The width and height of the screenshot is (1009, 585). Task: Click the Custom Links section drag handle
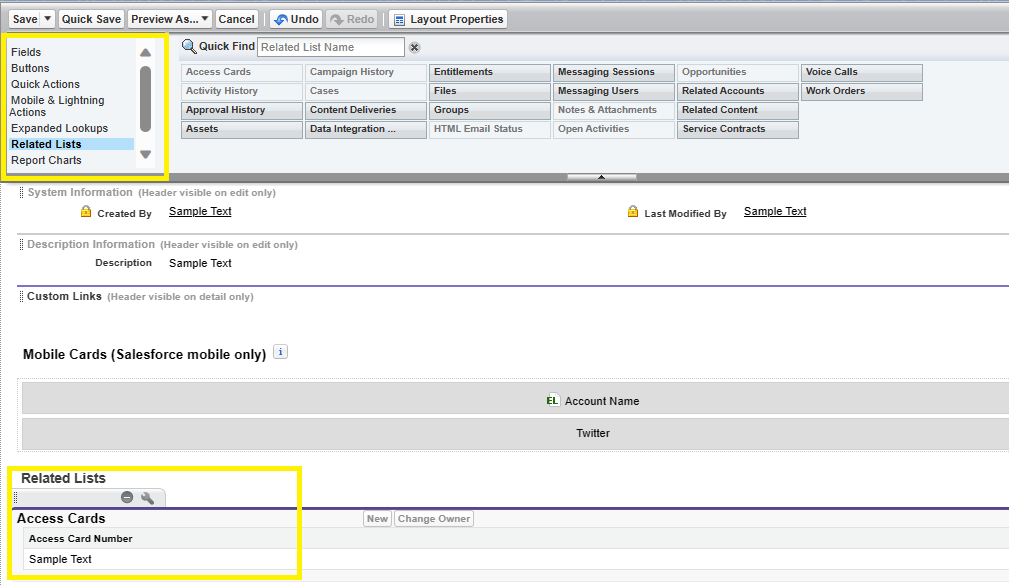point(21,297)
